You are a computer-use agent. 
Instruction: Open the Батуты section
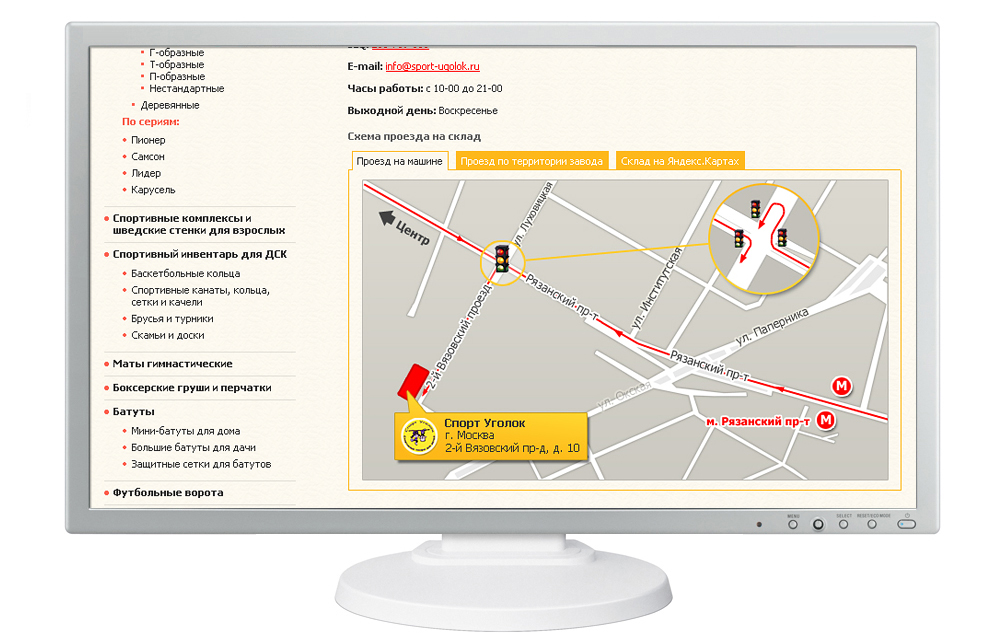point(133,412)
